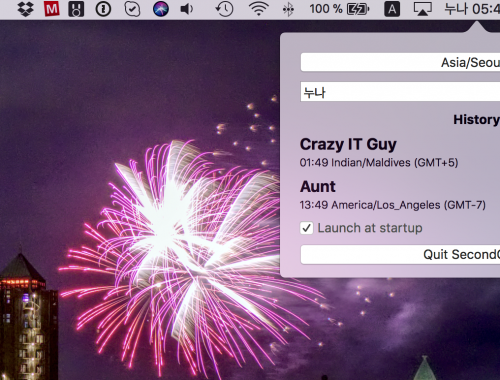The image size is (500, 380).
Task: Click the Quit SecondC button
Action: tap(400, 255)
